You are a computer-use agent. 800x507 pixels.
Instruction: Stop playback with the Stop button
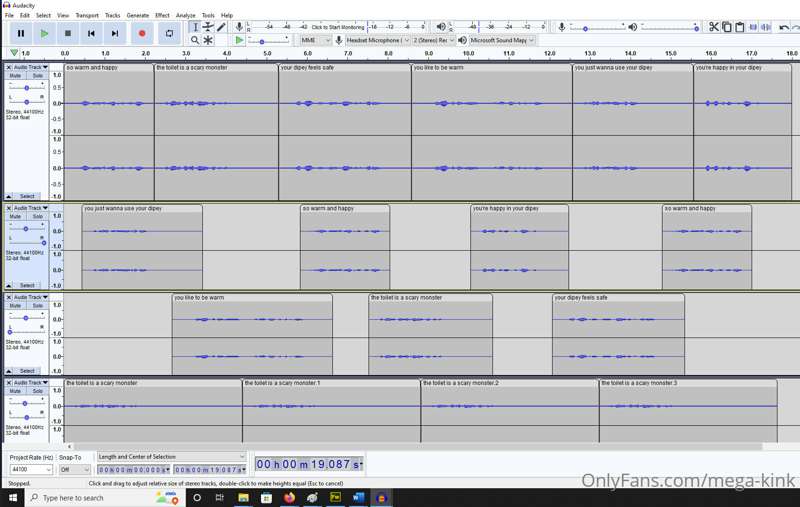[x=68, y=34]
